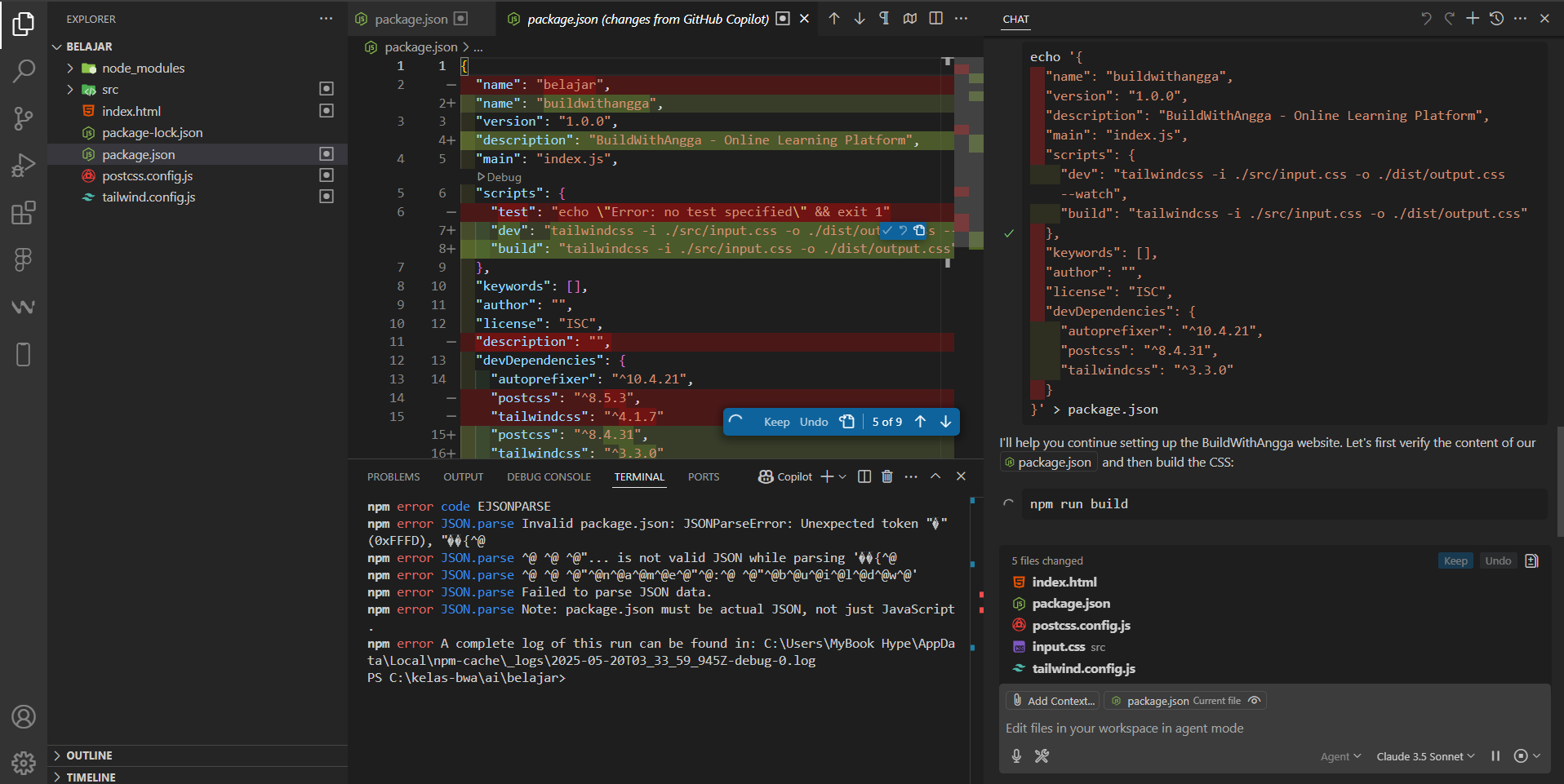The image size is (1564, 784).
Task: Open the Manage gear icon
Action: click(x=24, y=763)
